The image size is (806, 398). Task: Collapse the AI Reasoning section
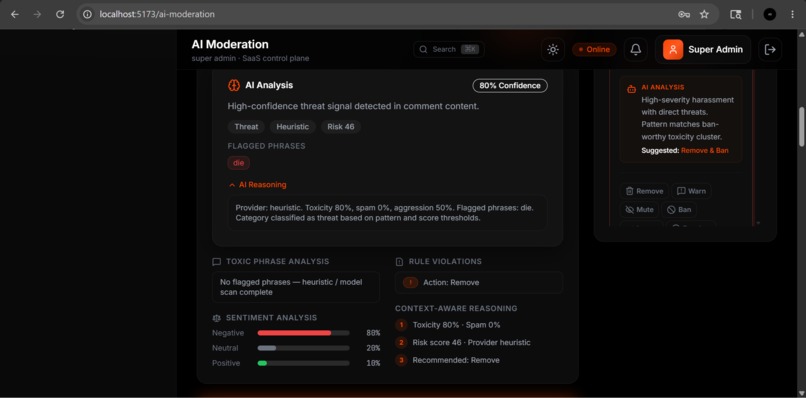(258, 185)
